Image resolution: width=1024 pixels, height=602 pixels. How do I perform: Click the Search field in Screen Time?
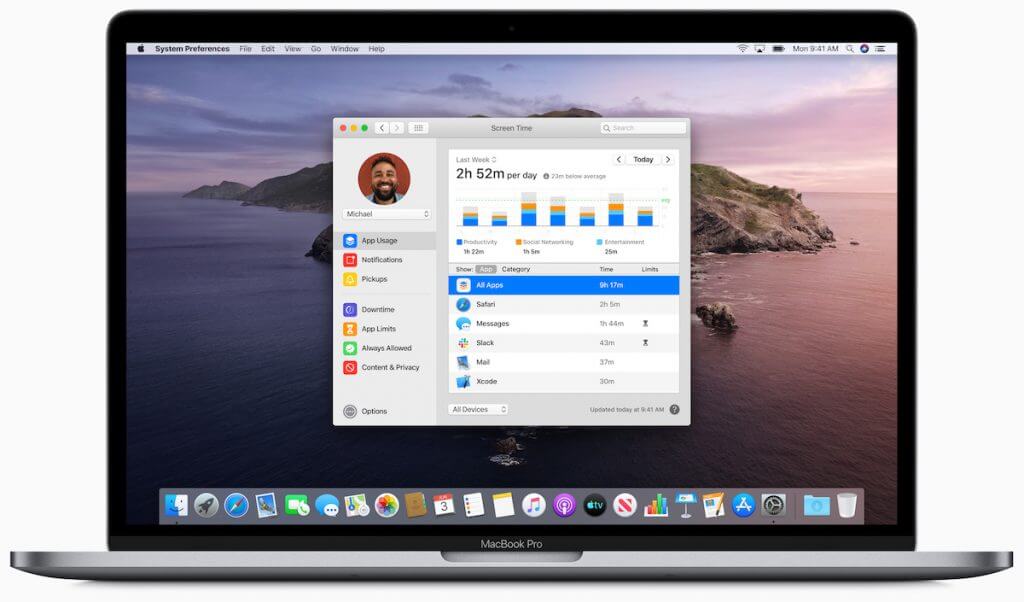(643, 128)
